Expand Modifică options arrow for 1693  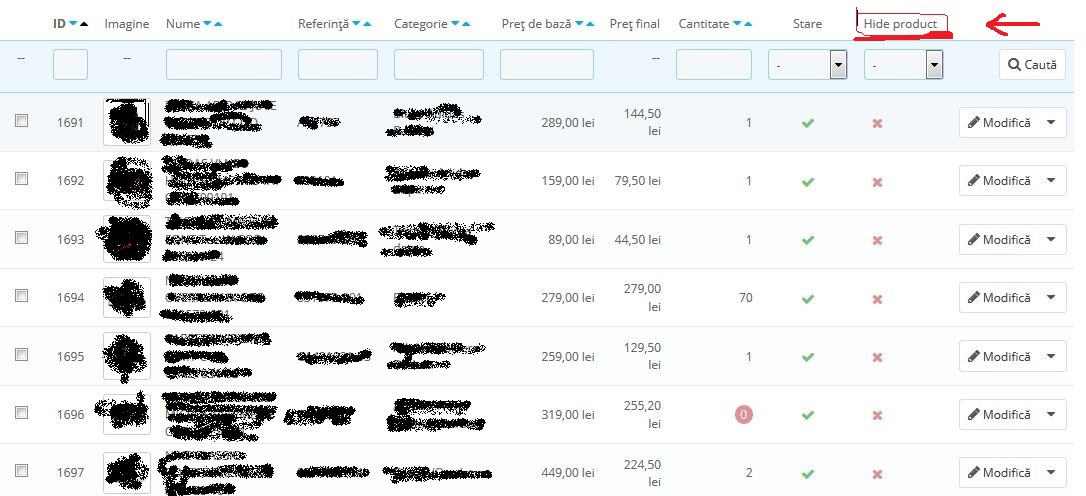pos(1051,240)
